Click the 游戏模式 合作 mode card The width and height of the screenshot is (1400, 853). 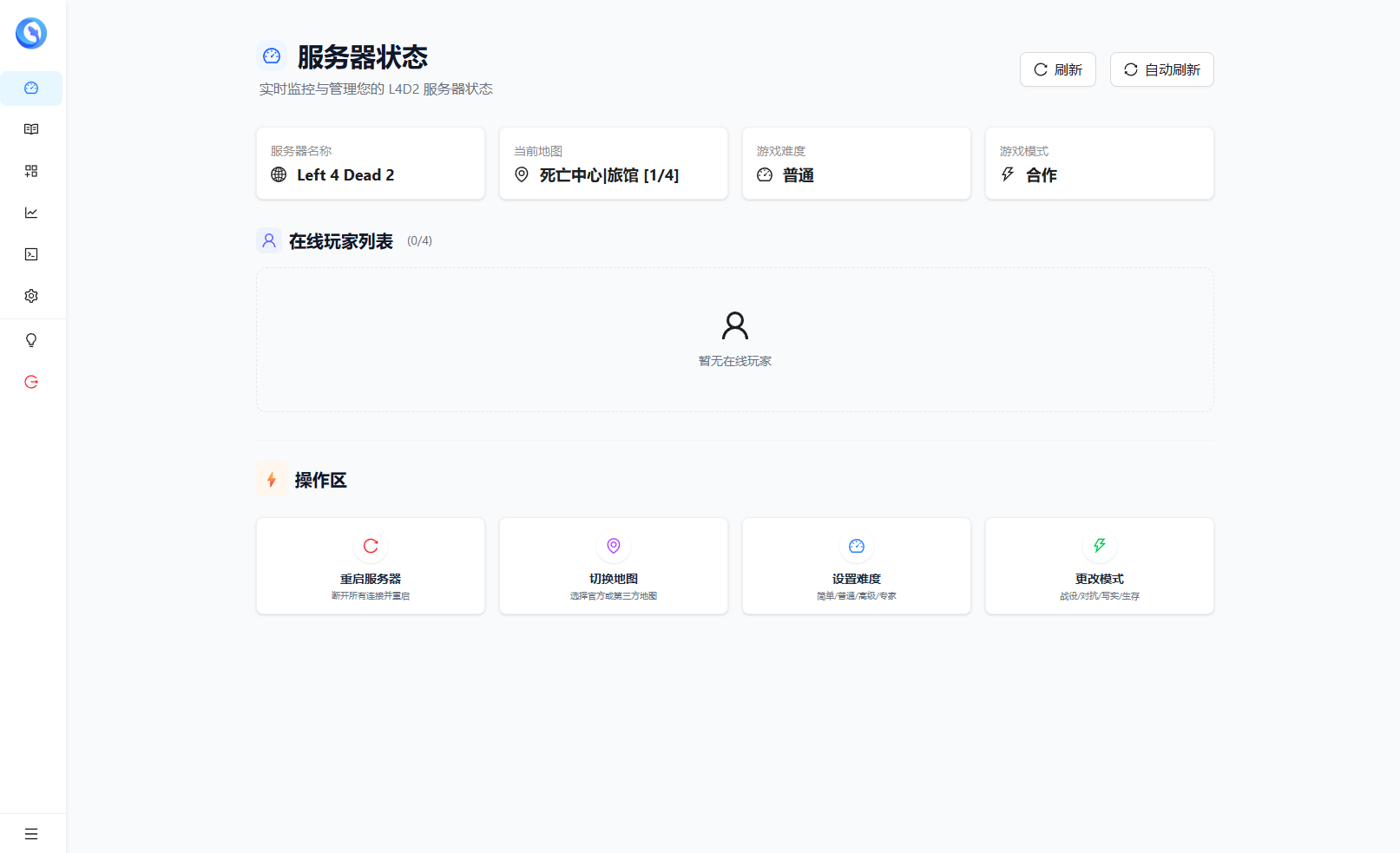[1100, 163]
